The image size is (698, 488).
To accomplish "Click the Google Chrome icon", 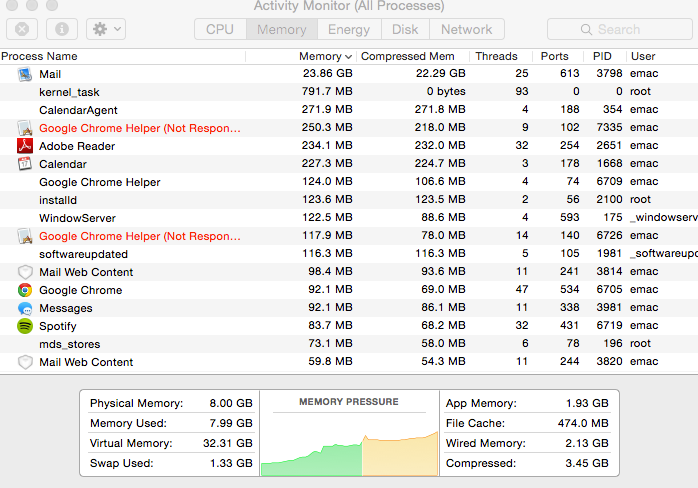I will (x=25, y=290).
